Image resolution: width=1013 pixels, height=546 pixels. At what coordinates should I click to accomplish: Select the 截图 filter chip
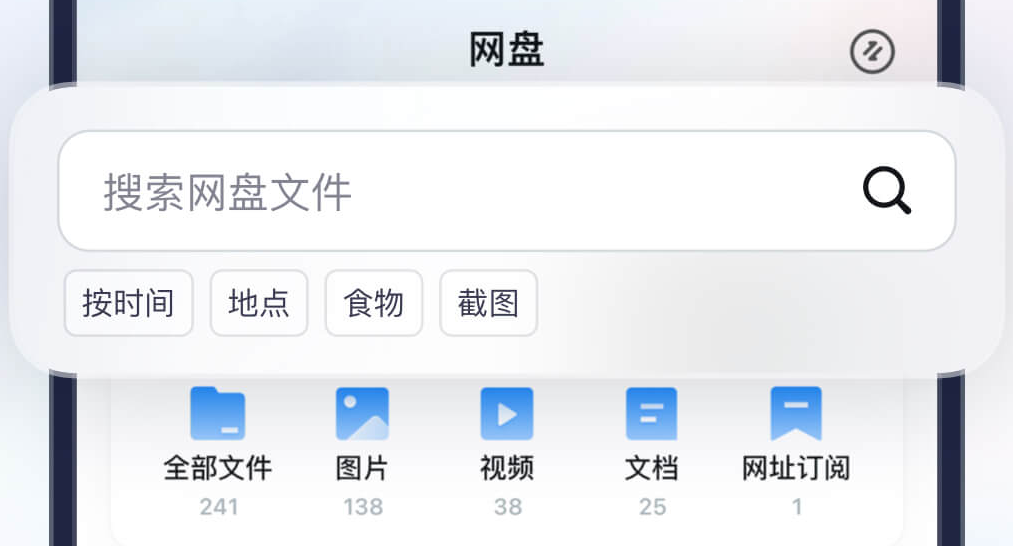(x=488, y=303)
